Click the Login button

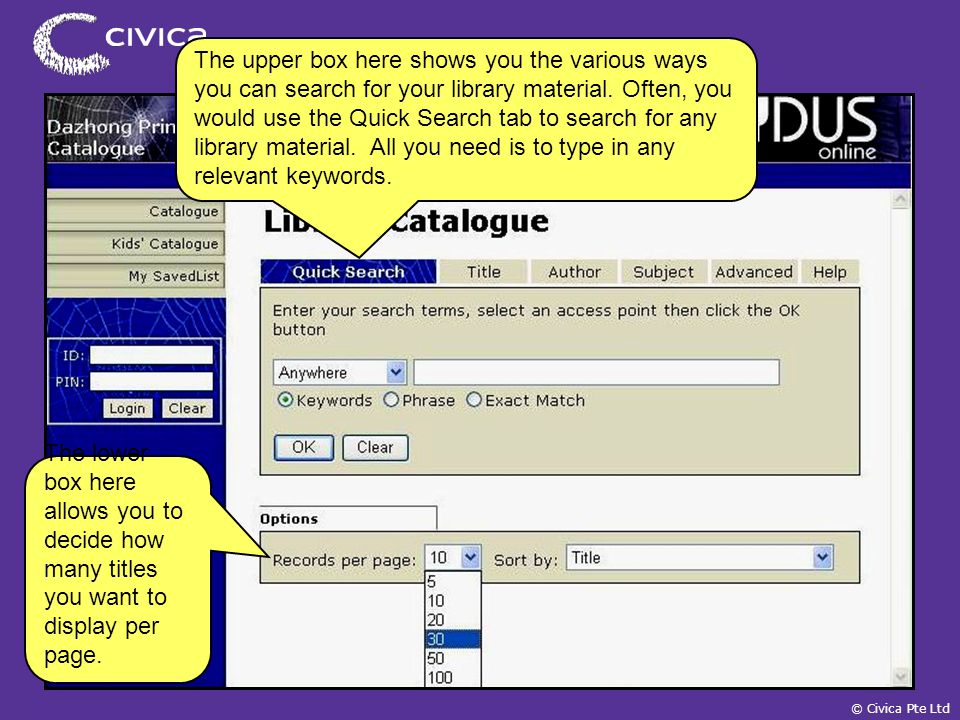[x=127, y=408]
